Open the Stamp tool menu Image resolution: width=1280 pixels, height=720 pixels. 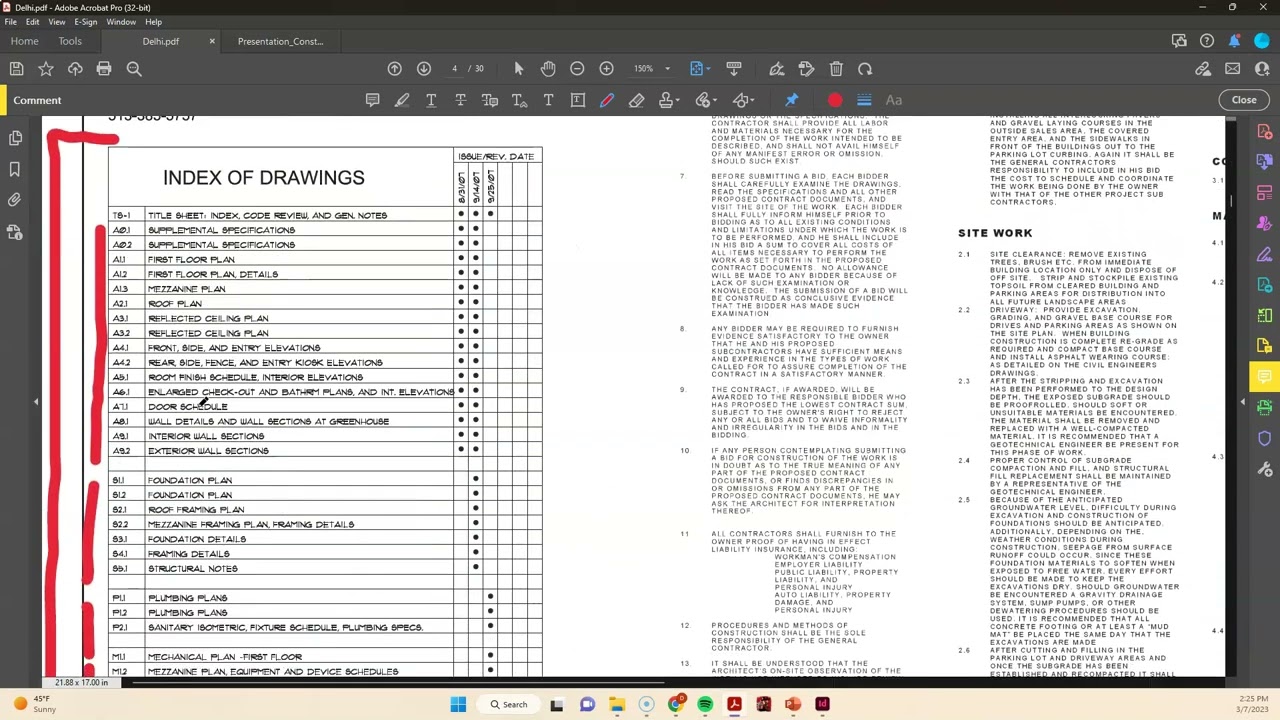click(669, 100)
